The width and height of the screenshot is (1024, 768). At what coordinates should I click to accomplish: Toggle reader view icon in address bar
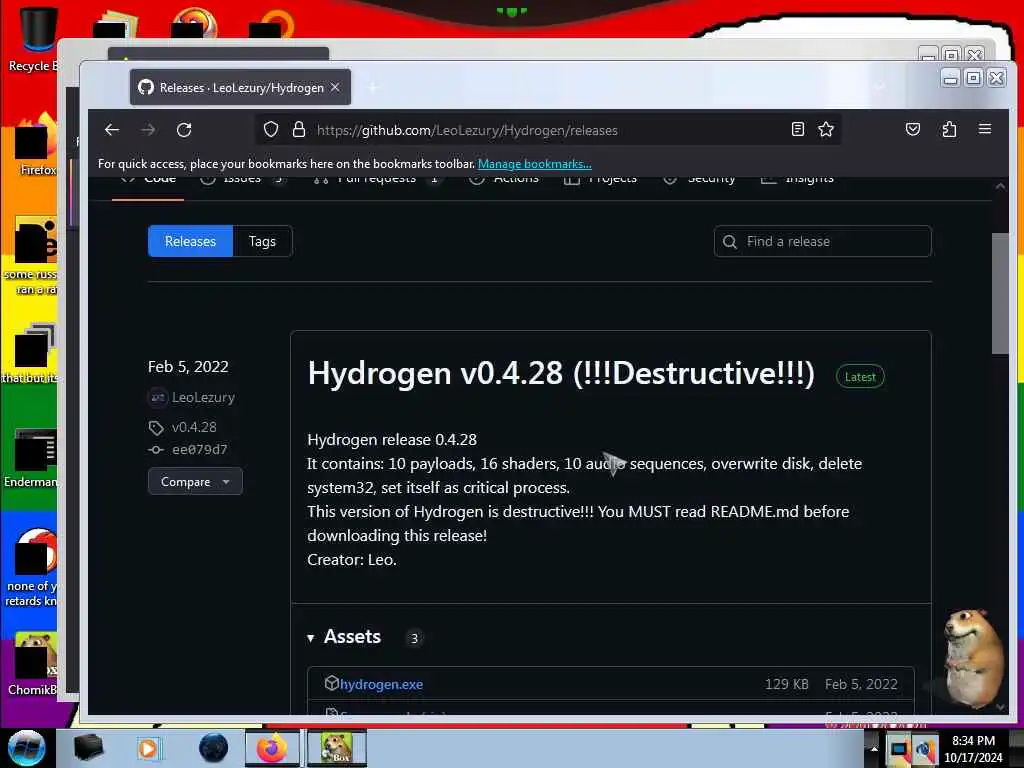click(797, 129)
